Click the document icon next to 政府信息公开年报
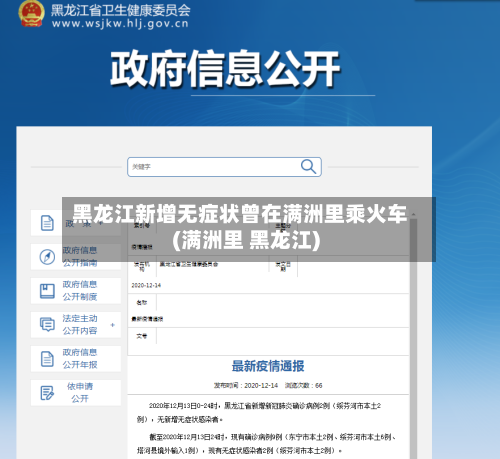This screenshot has width=500, height=459. click(x=47, y=359)
